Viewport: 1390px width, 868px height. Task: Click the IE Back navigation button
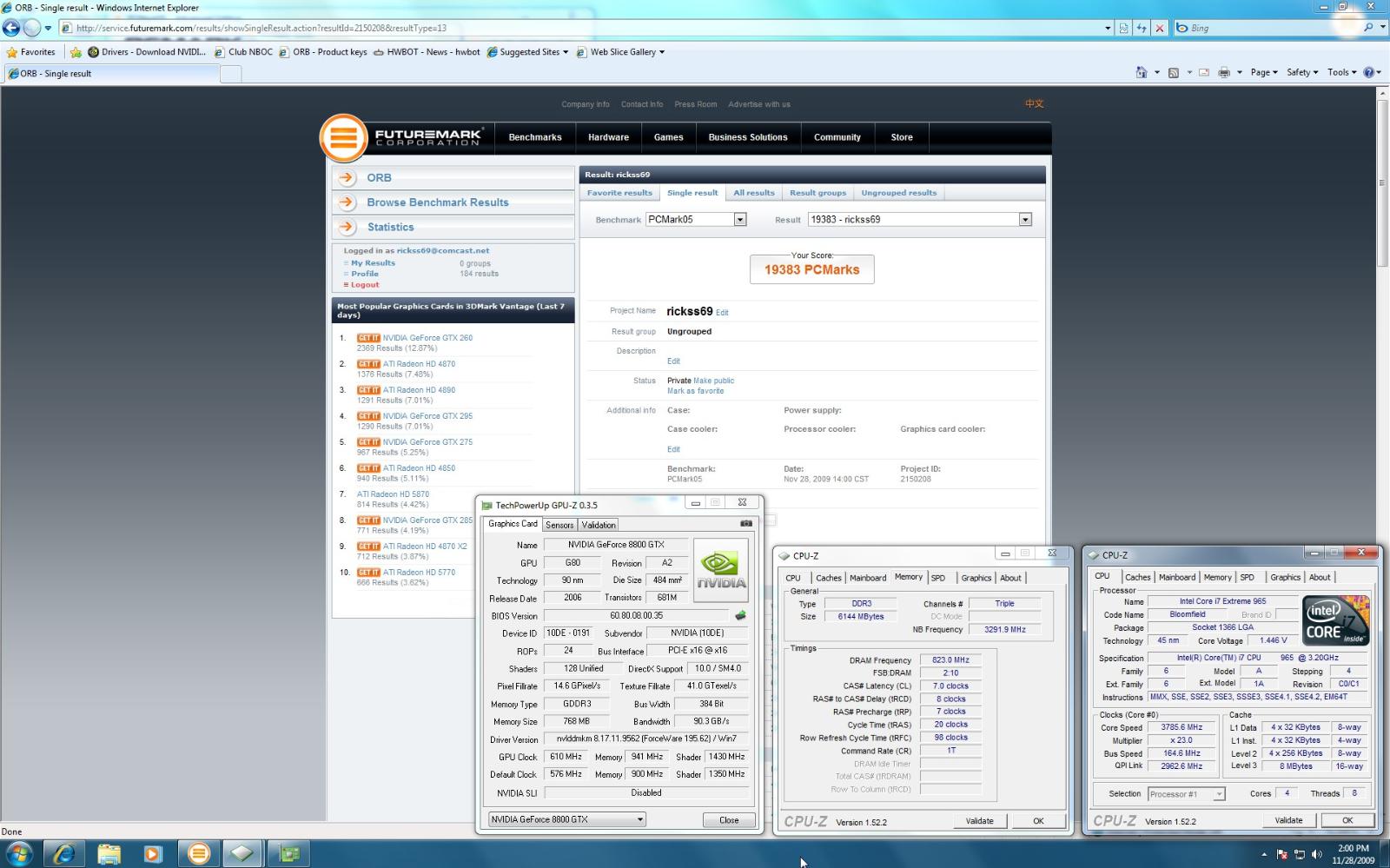11,28
